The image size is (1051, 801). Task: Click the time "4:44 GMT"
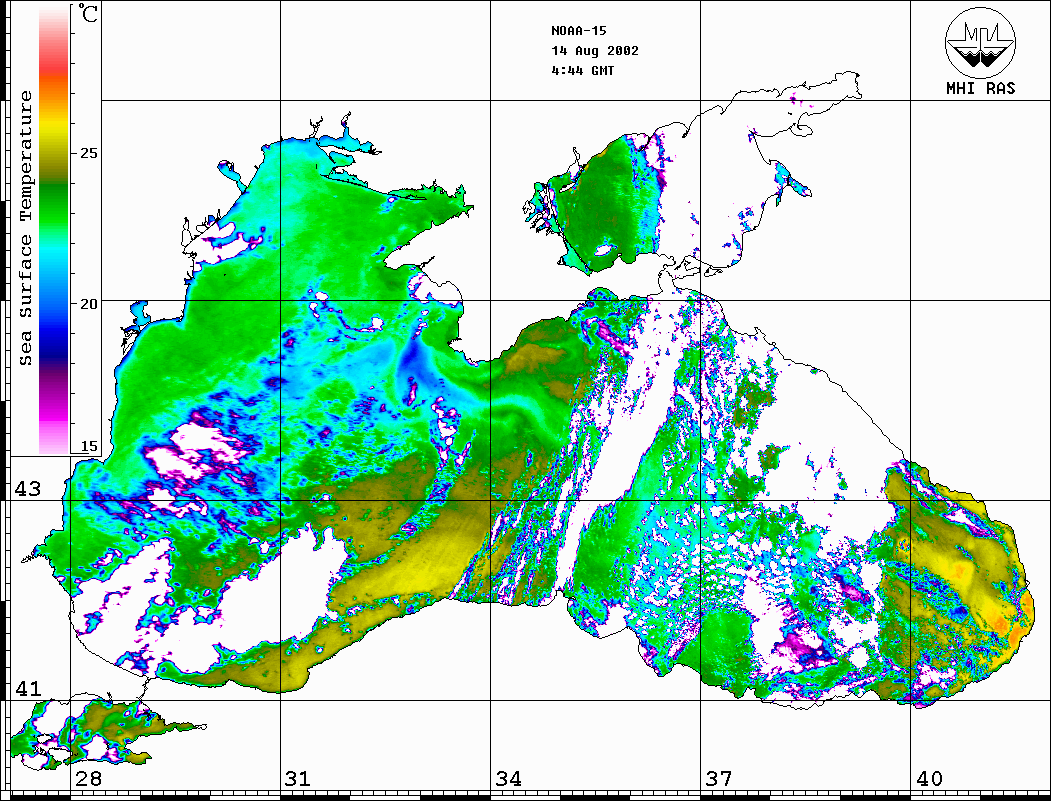tap(582, 70)
